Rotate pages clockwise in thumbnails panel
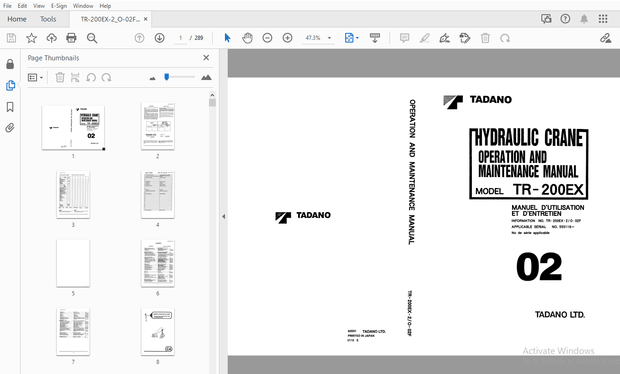The width and height of the screenshot is (620, 374). point(106,77)
